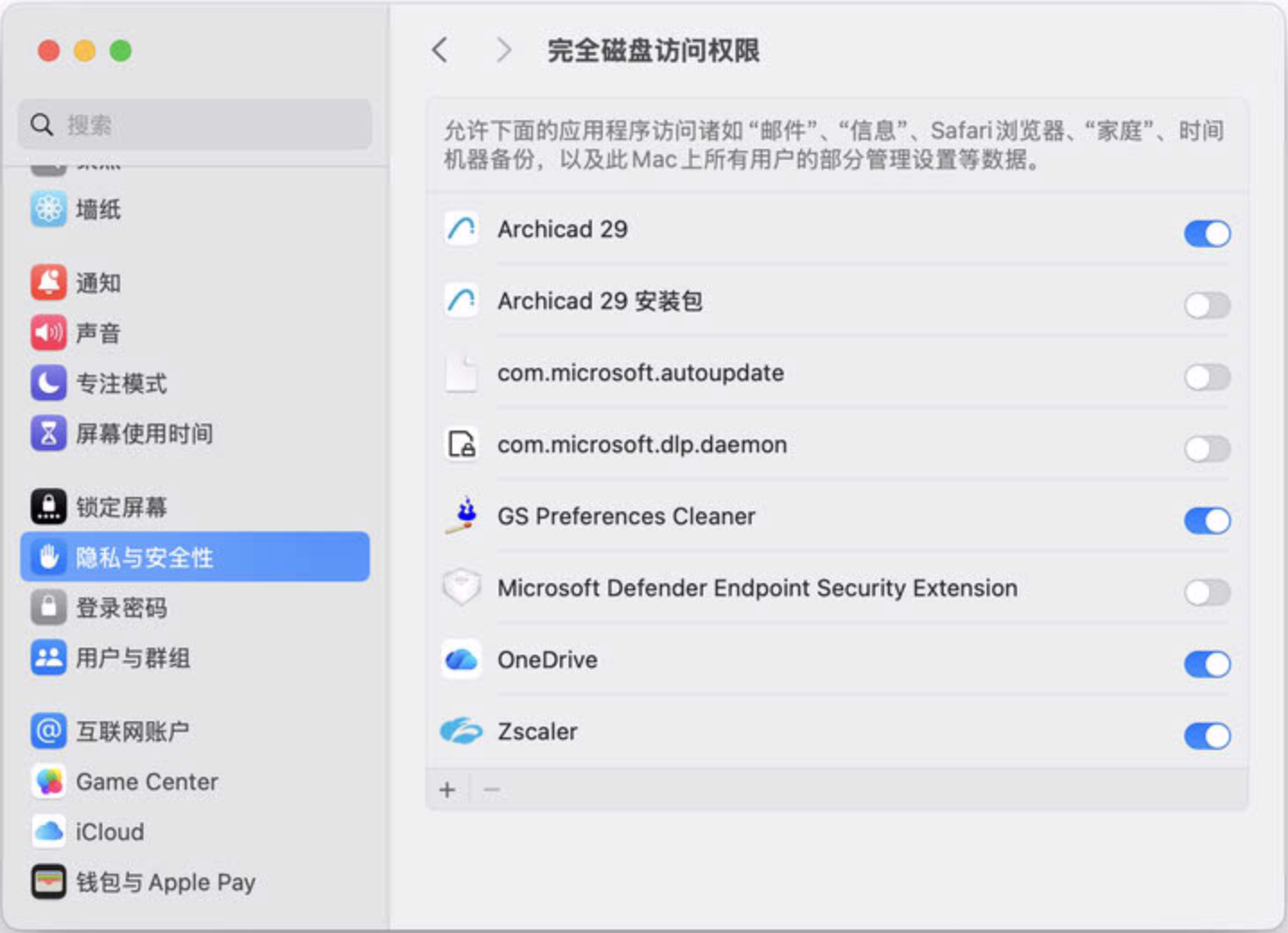This screenshot has width=1288, height=933.
Task: Disable full disk access for Archicad 29
Action: point(1206,233)
